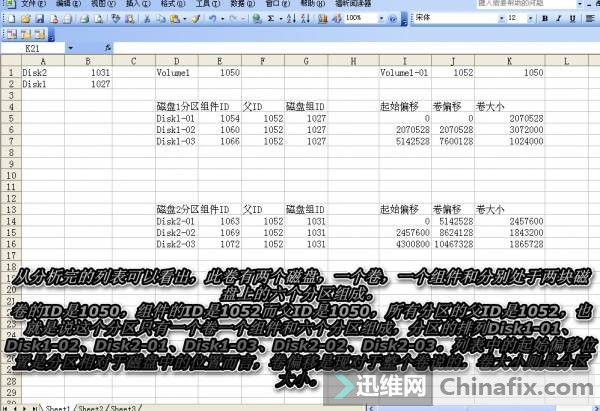Open the help question box dropdown arrow
Viewport: 600px width, 411px height.
580,4
